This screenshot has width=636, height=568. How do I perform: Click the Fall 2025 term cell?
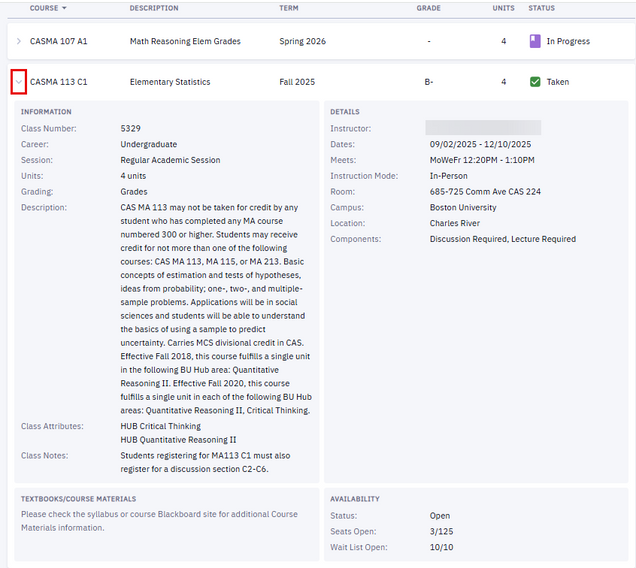pos(297,82)
